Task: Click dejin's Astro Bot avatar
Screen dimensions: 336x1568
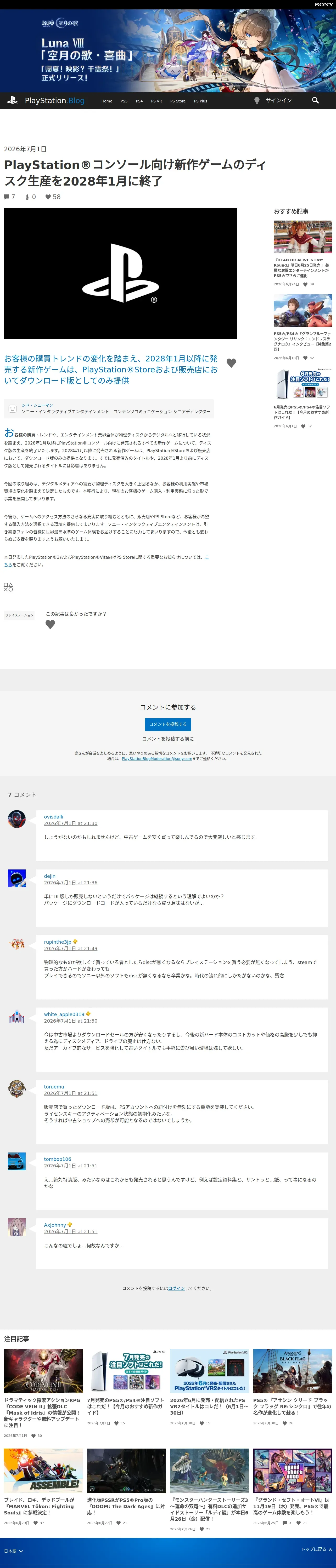Action: (x=16, y=878)
